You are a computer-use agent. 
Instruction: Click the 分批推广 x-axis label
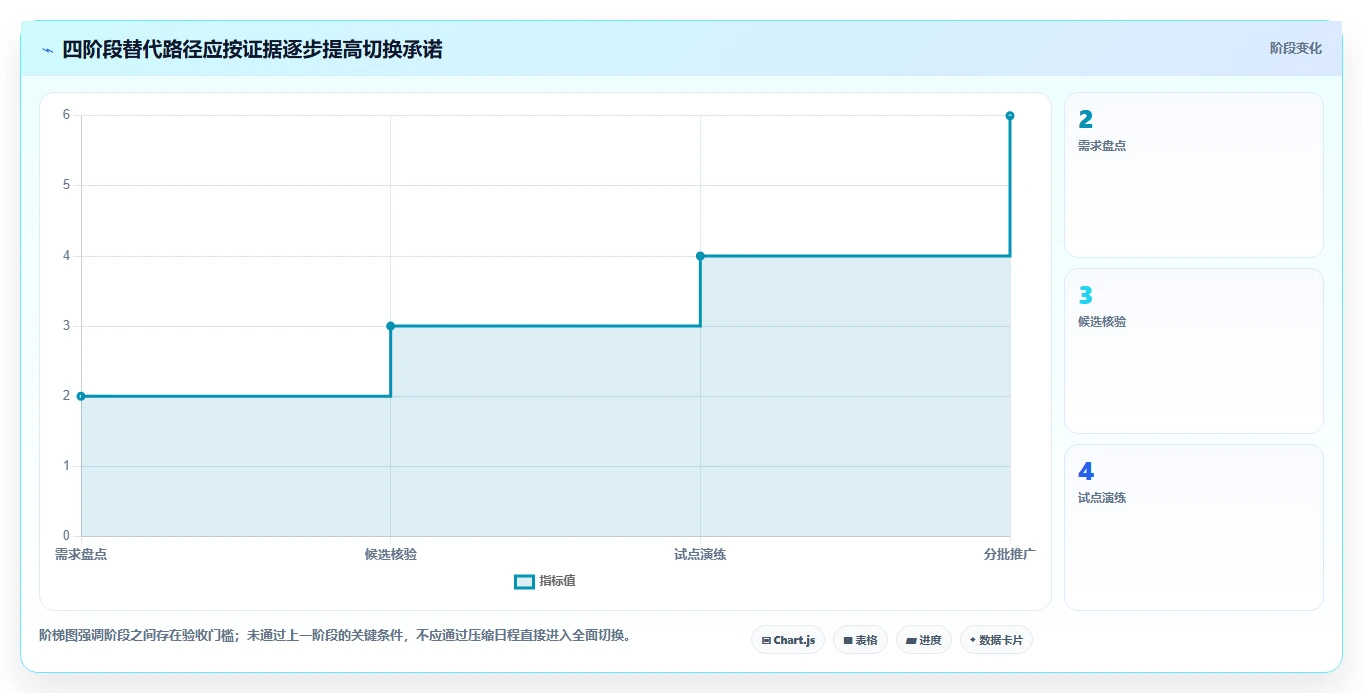(x=1009, y=554)
